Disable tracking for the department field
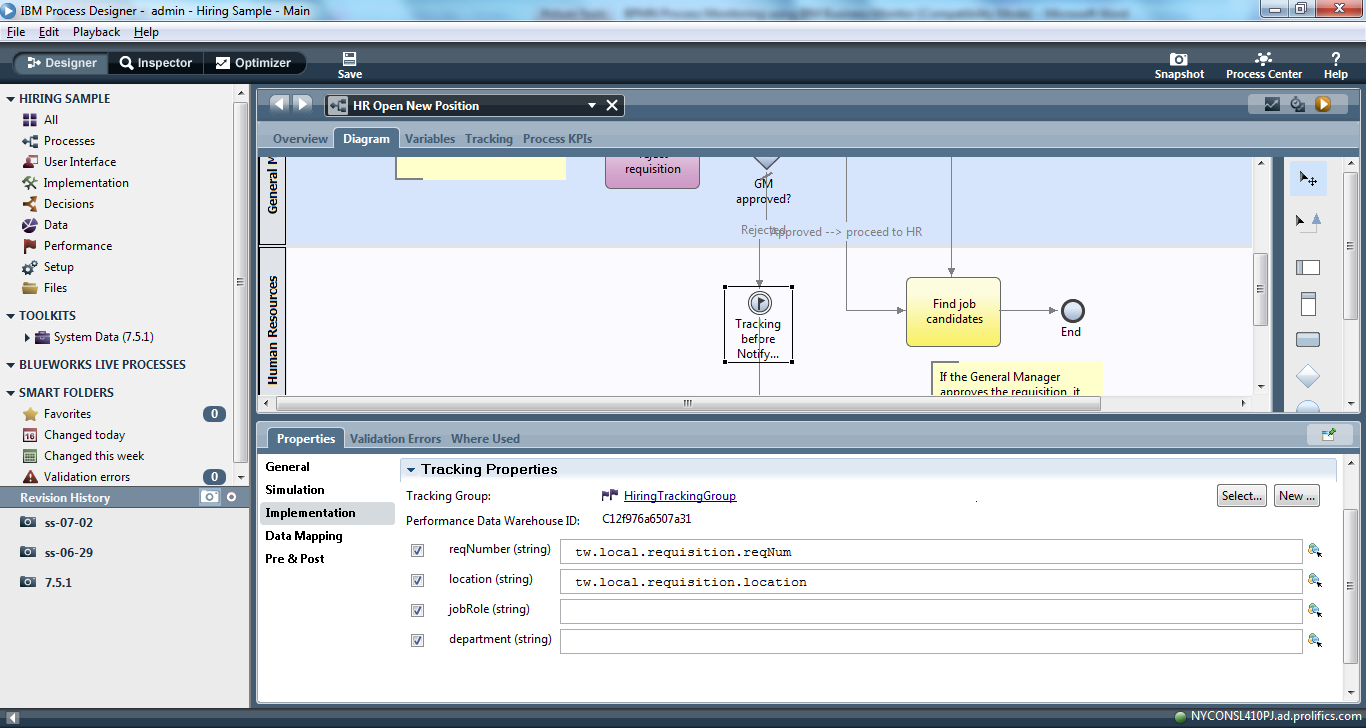Screen dimensions: 1366x728 pyautogui.click(x=417, y=640)
